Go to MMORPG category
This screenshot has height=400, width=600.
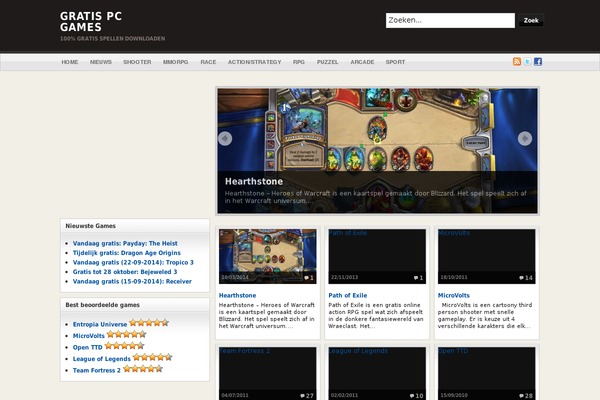(175, 62)
